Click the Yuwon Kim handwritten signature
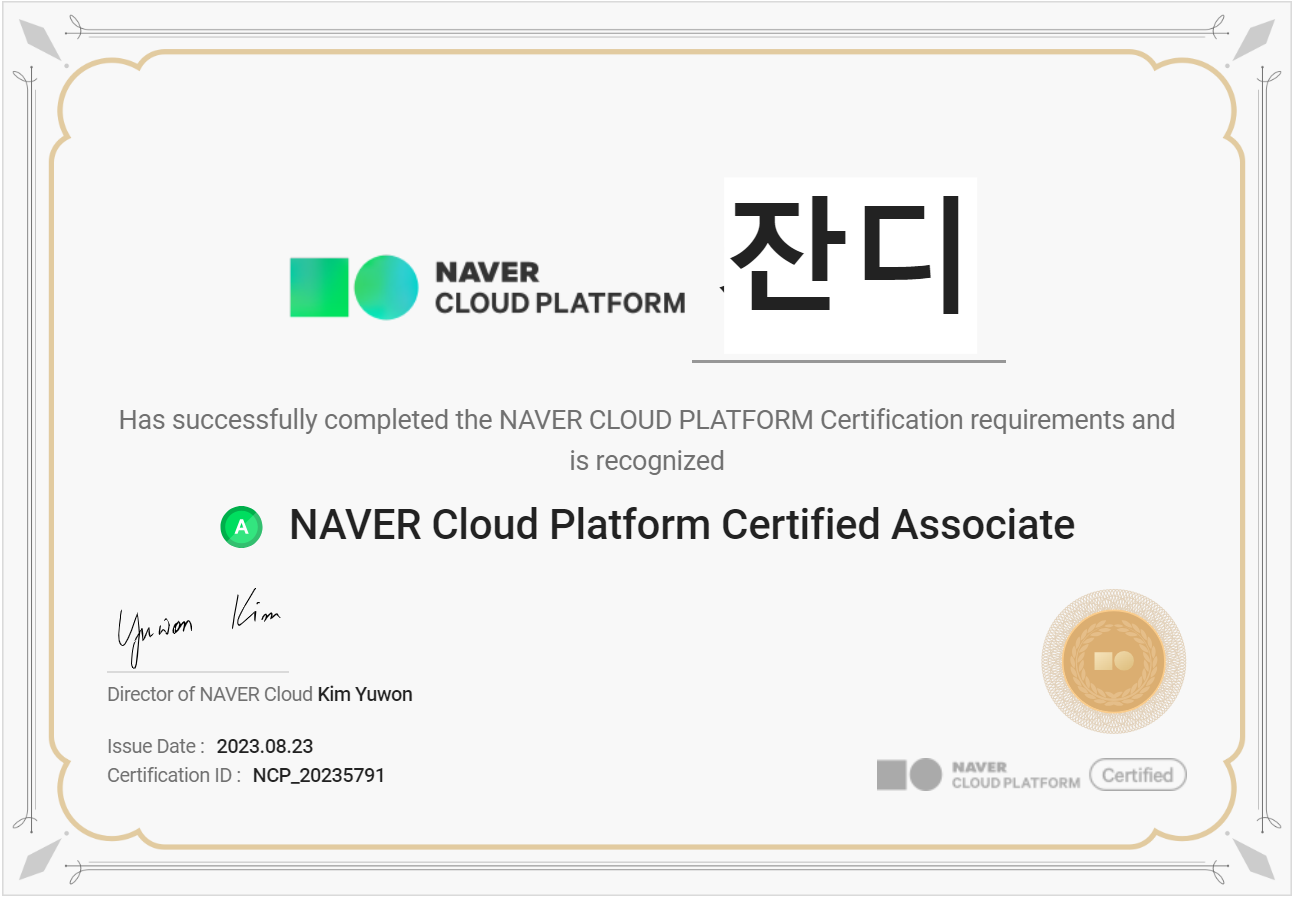The width and height of the screenshot is (1296, 898). click(x=198, y=629)
